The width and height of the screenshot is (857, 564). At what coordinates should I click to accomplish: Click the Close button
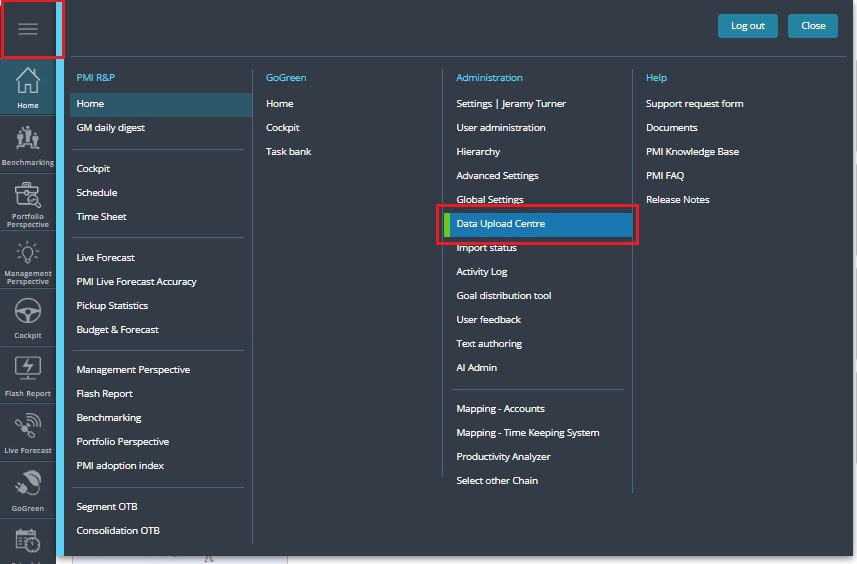tap(813, 26)
